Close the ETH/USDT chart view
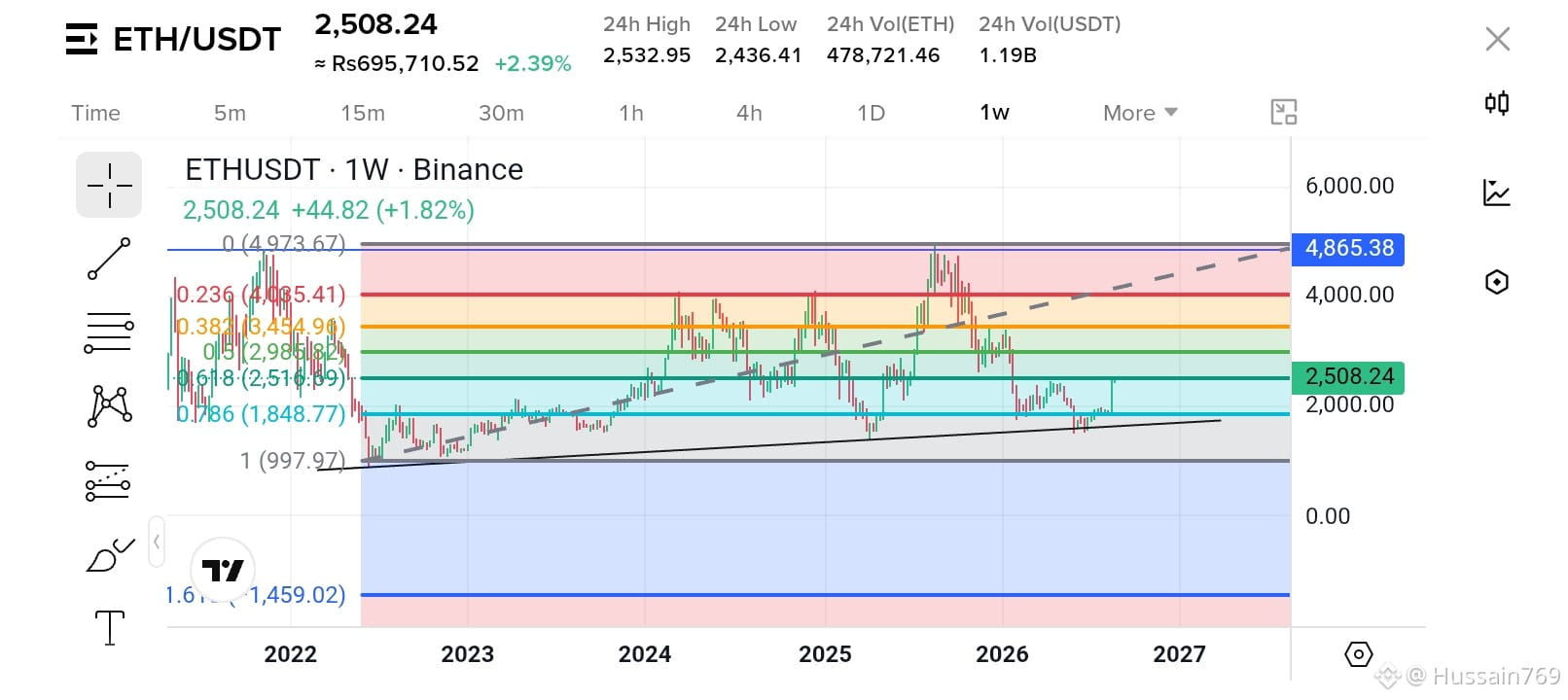Image resolution: width=1568 pixels, height=700 pixels. (x=1498, y=39)
